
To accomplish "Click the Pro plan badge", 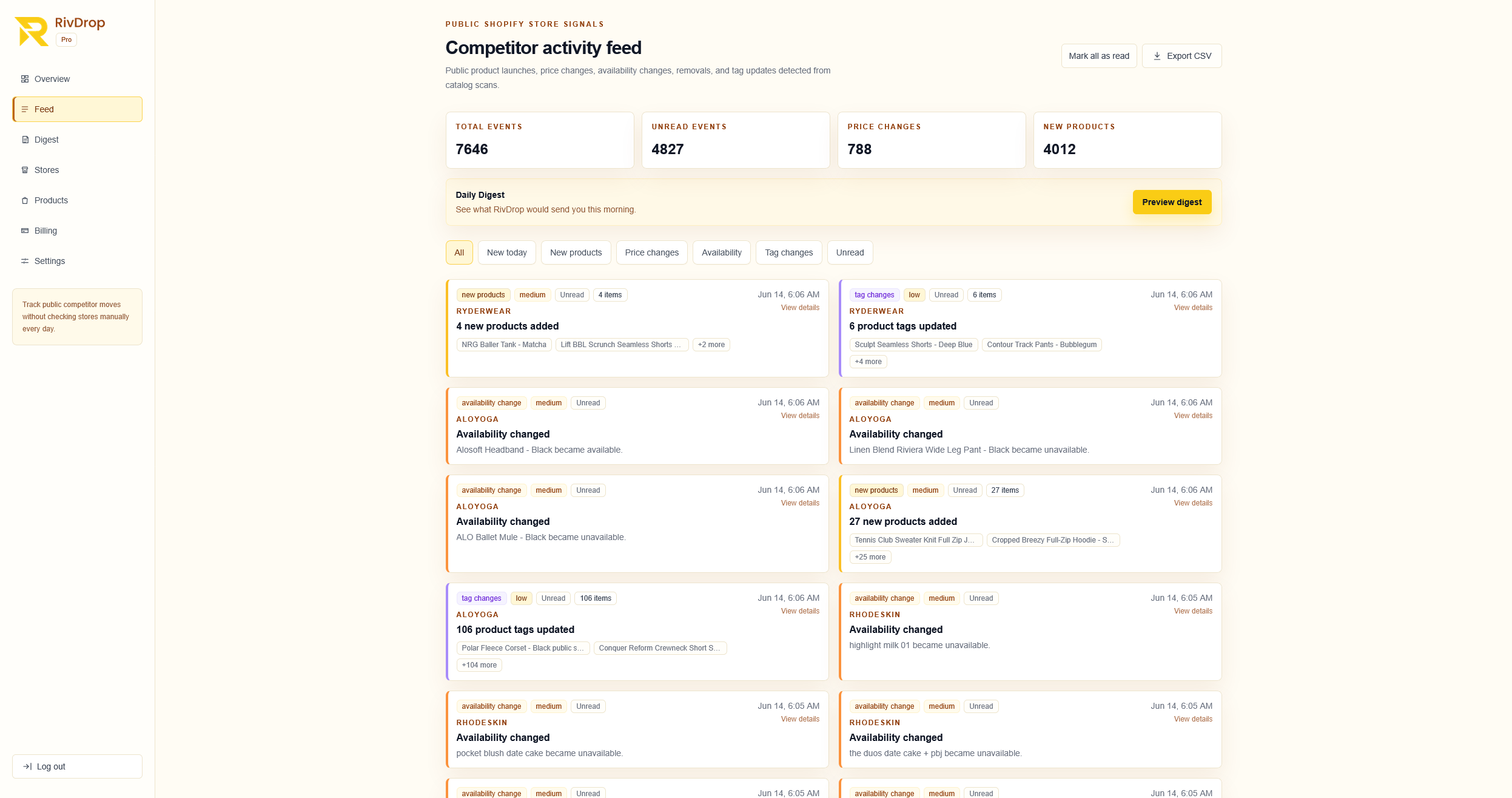I will 66,40.
